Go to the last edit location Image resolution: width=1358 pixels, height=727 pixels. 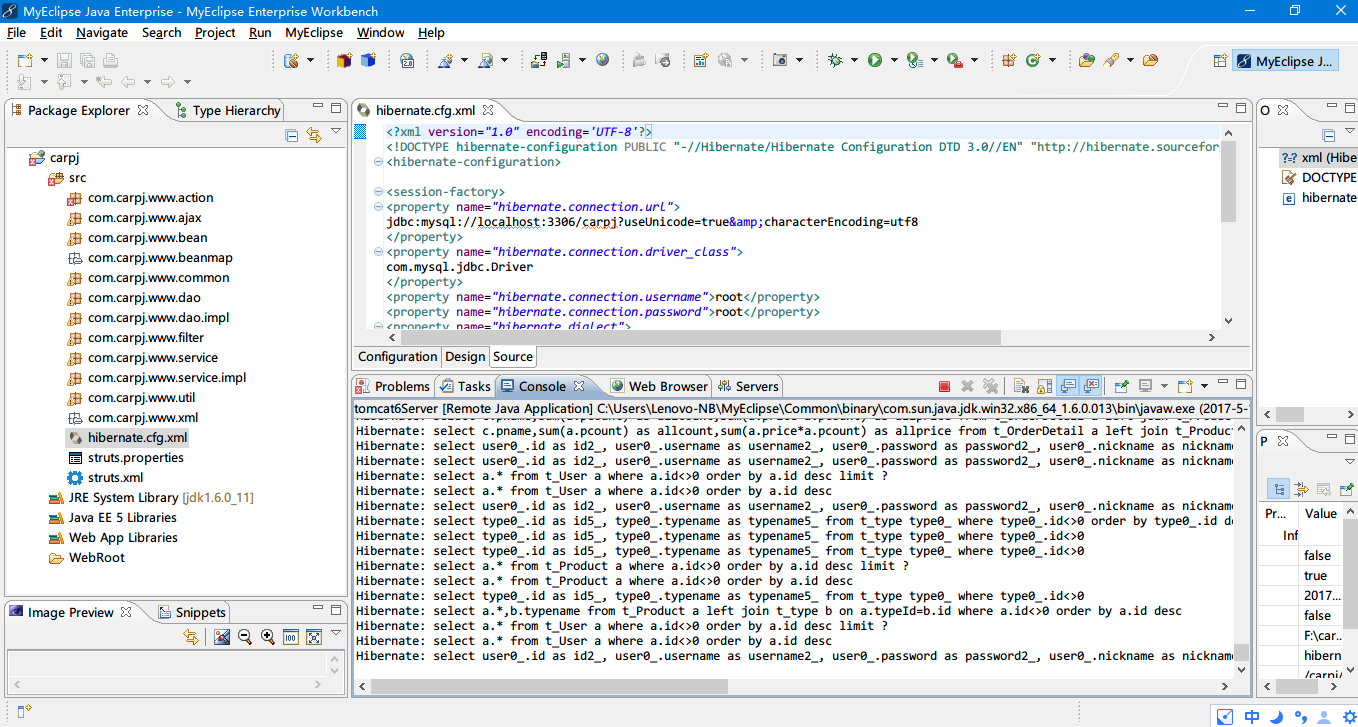point(106,82)
